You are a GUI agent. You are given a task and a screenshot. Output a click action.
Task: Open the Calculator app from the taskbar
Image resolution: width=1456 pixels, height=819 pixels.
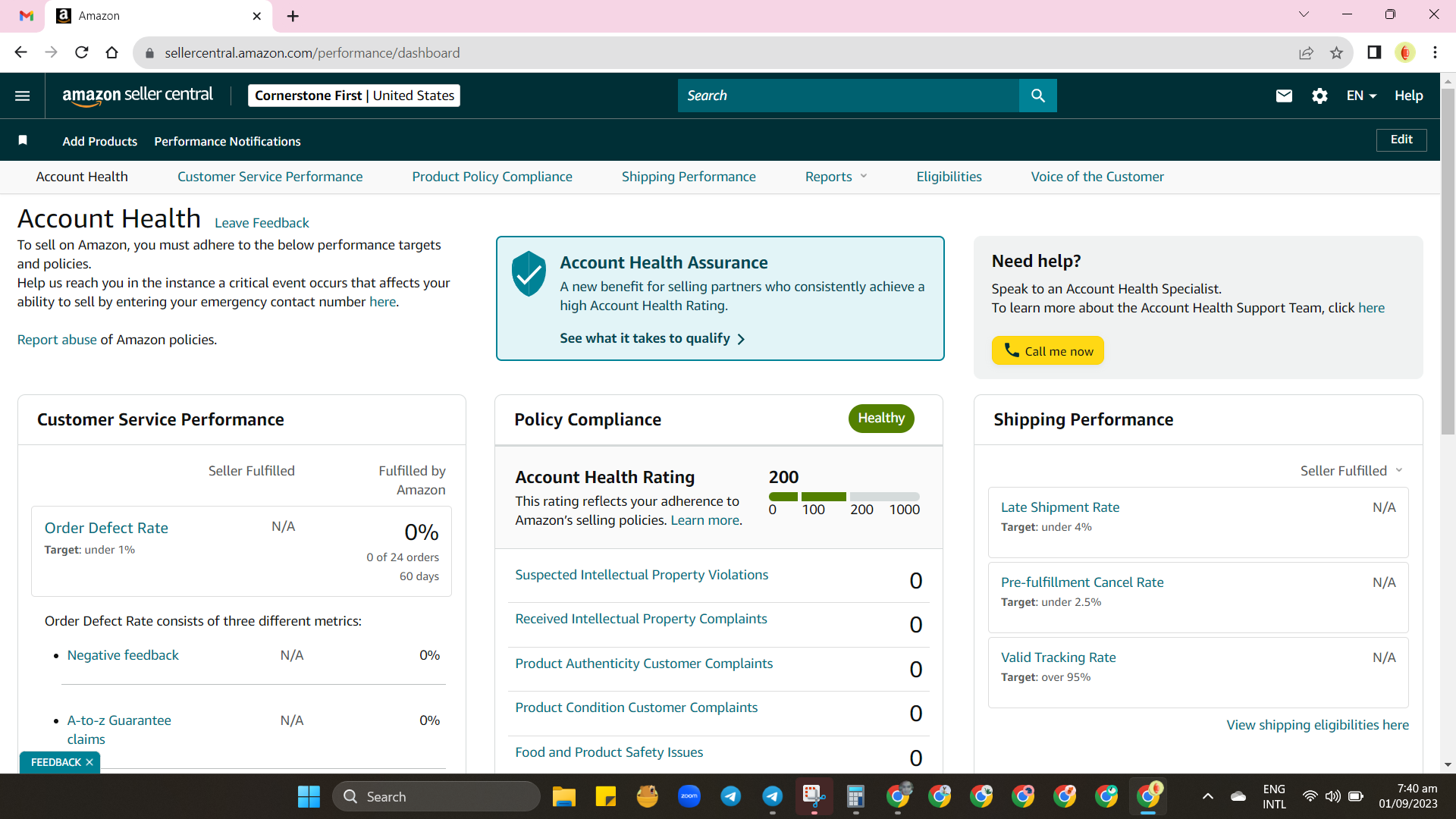[x=855, y=796]
